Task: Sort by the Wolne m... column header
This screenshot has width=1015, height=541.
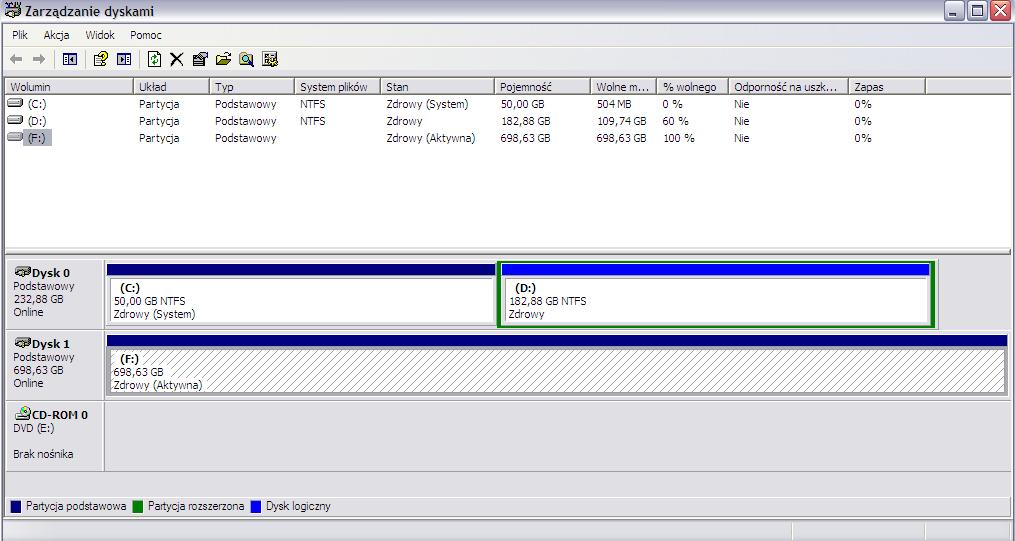Action: 623,86
